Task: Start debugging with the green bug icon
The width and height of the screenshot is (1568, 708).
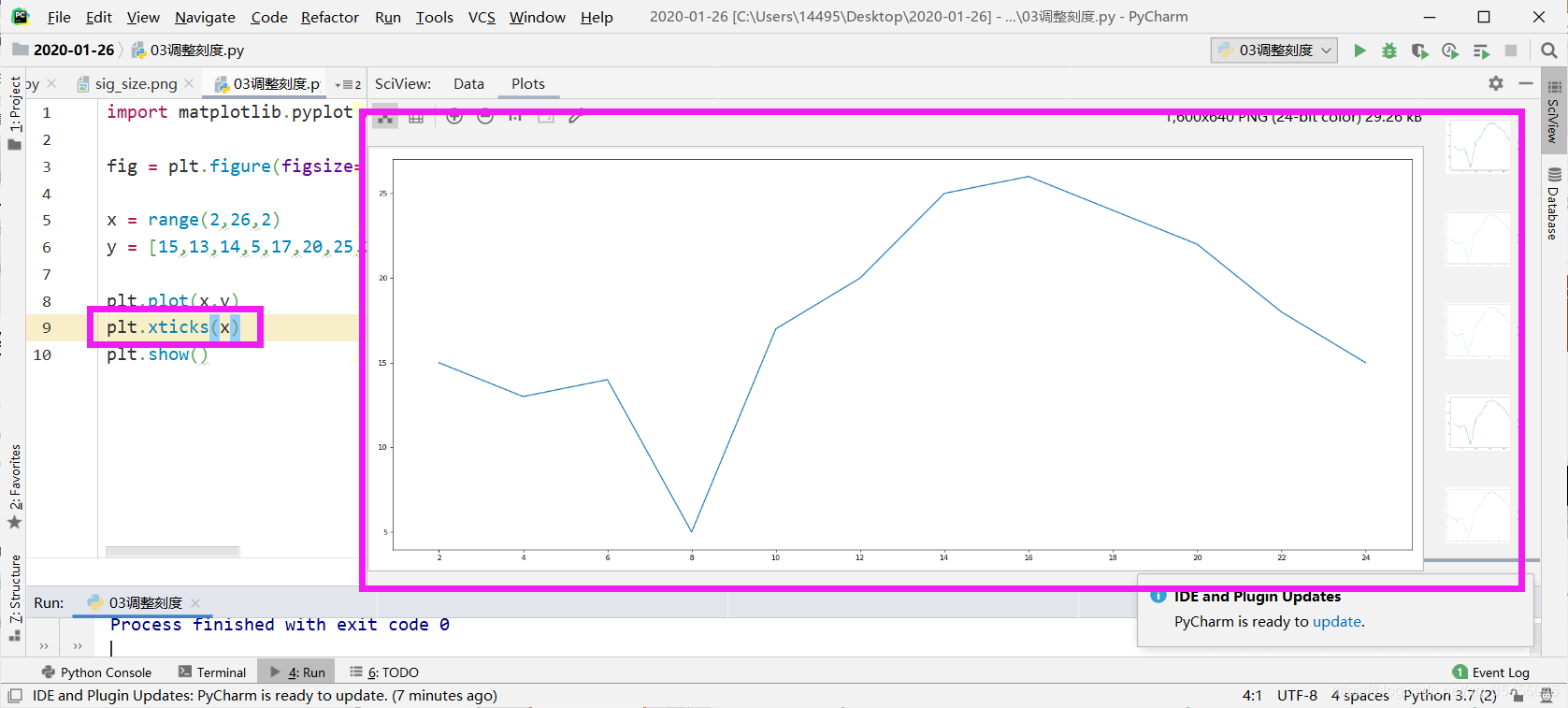Action: 1389,51
